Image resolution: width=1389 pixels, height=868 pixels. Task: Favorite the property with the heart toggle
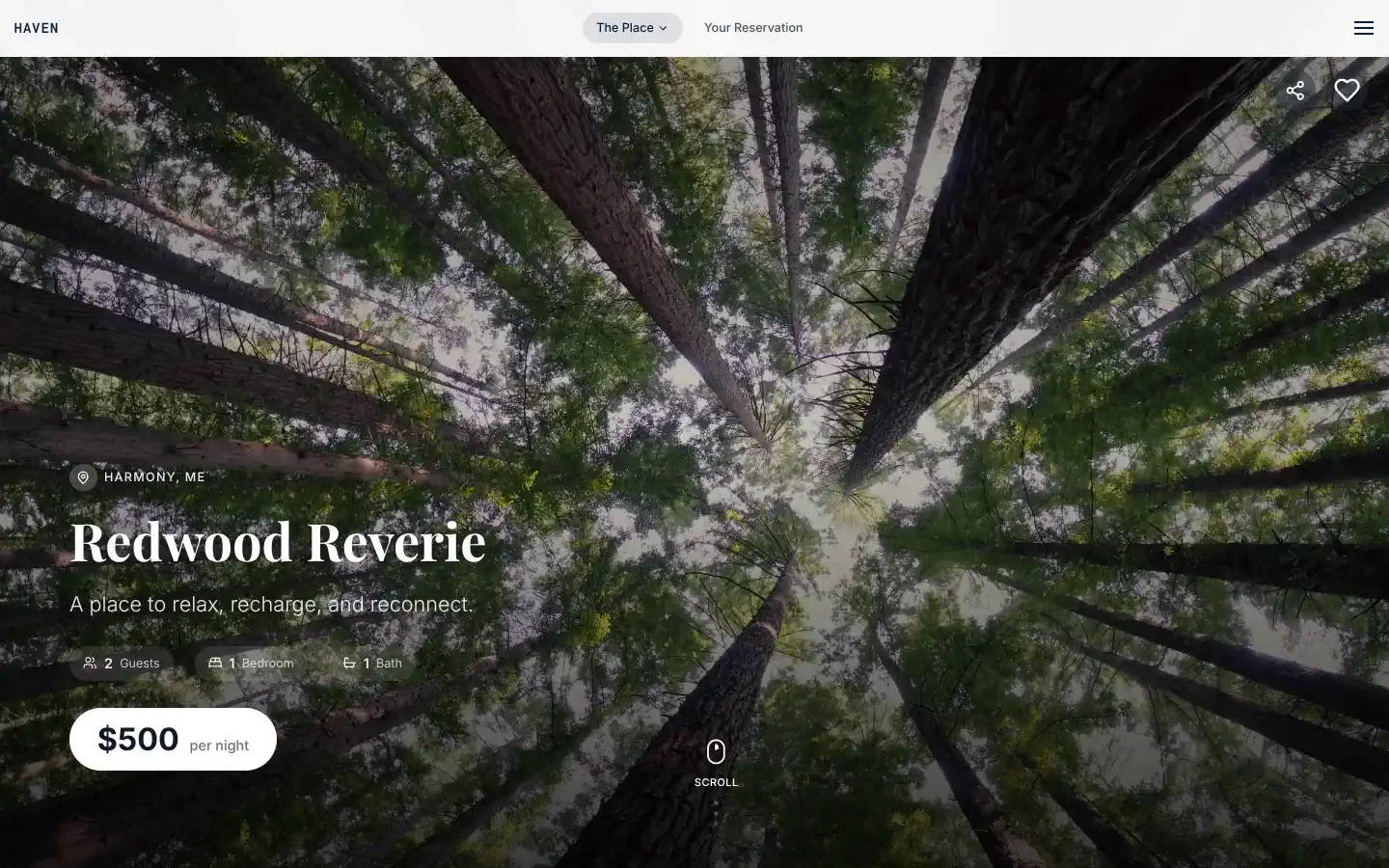(1348, 90)
